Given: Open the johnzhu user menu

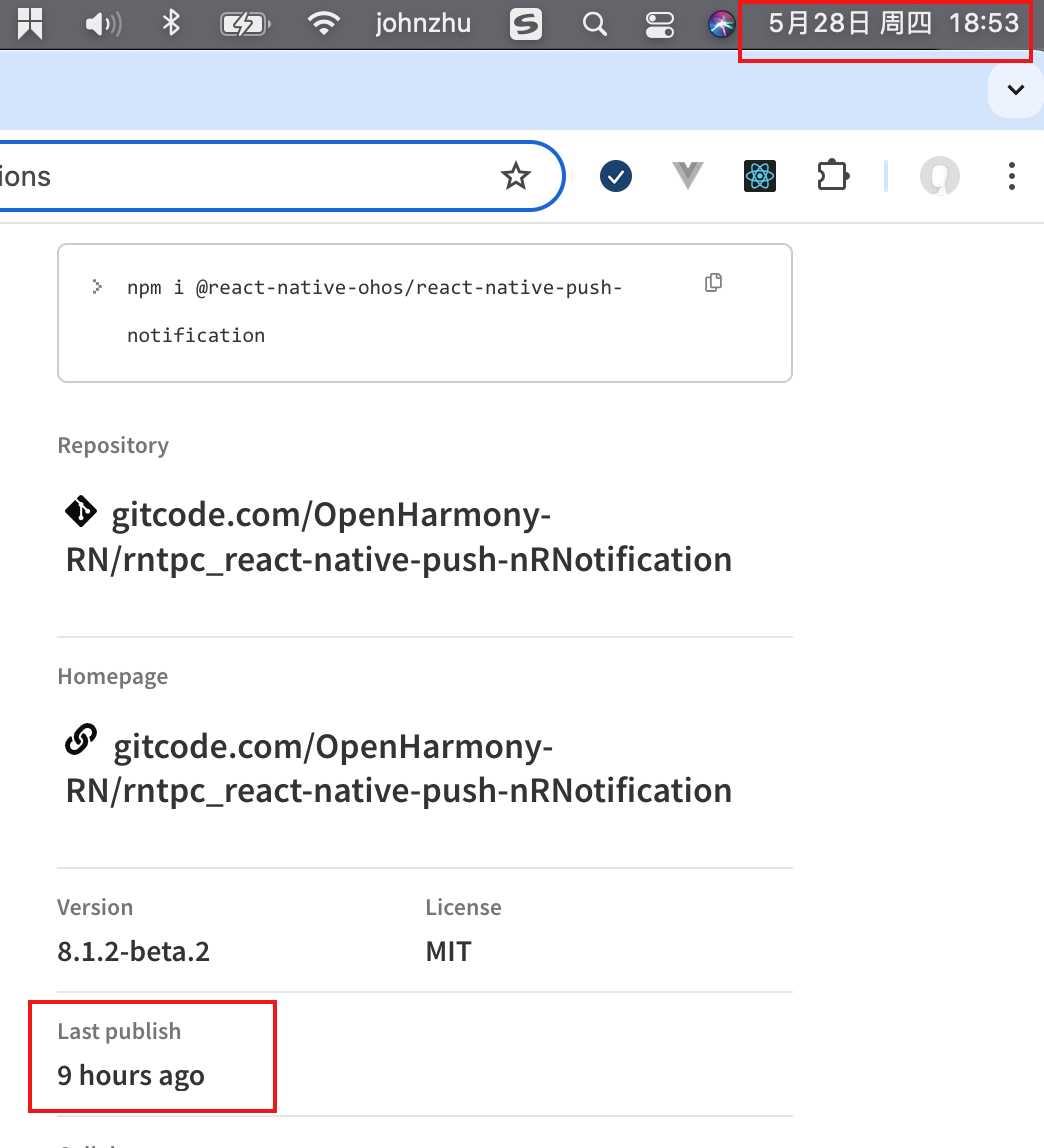Looking at the screenshot, I should click(x=423, y=23).
